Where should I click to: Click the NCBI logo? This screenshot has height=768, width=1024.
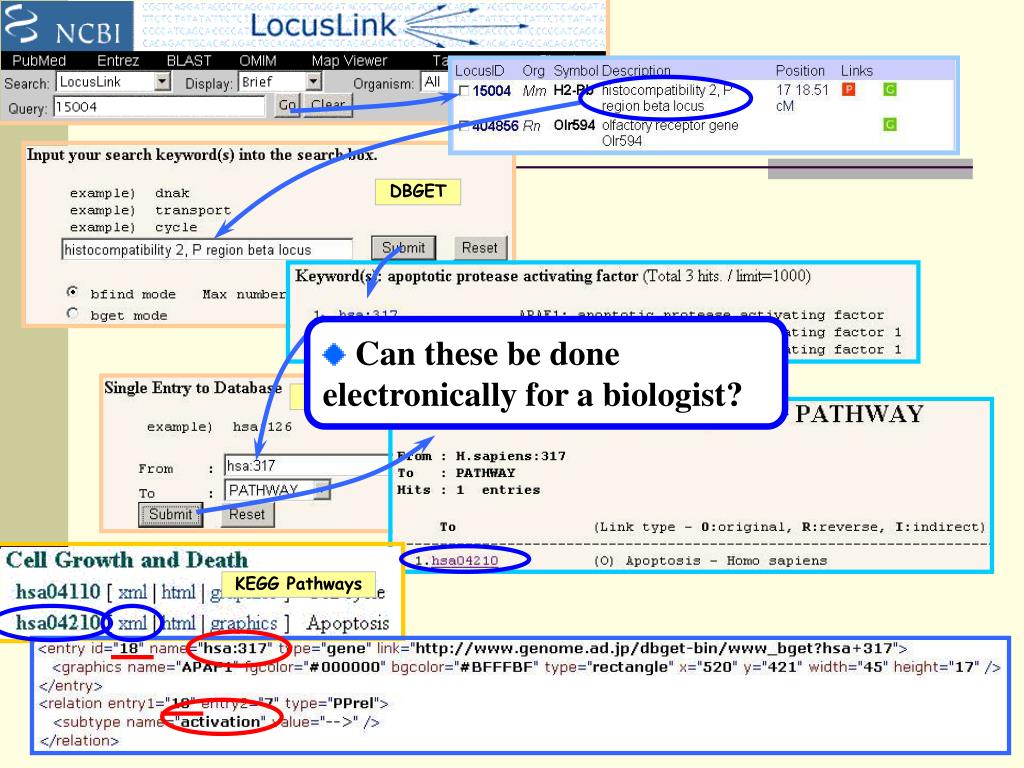pyautogui.click(x=66, y=25)
